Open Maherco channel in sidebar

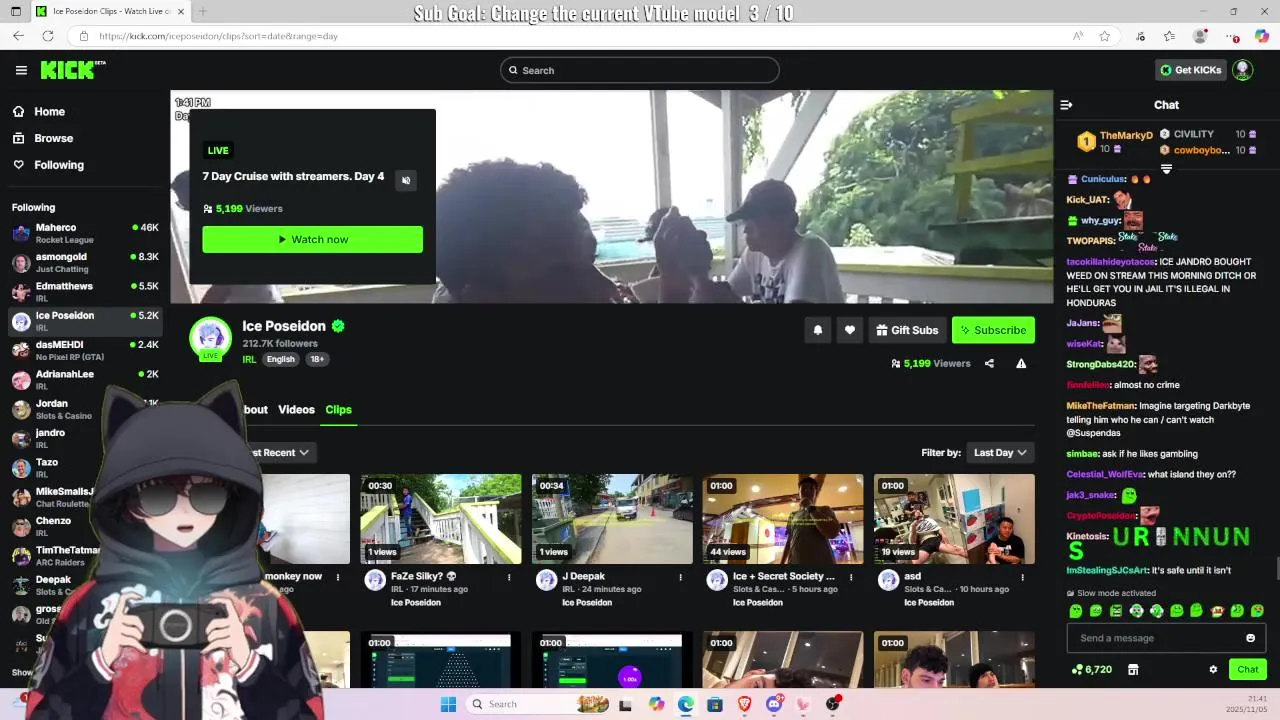[85, 233]
